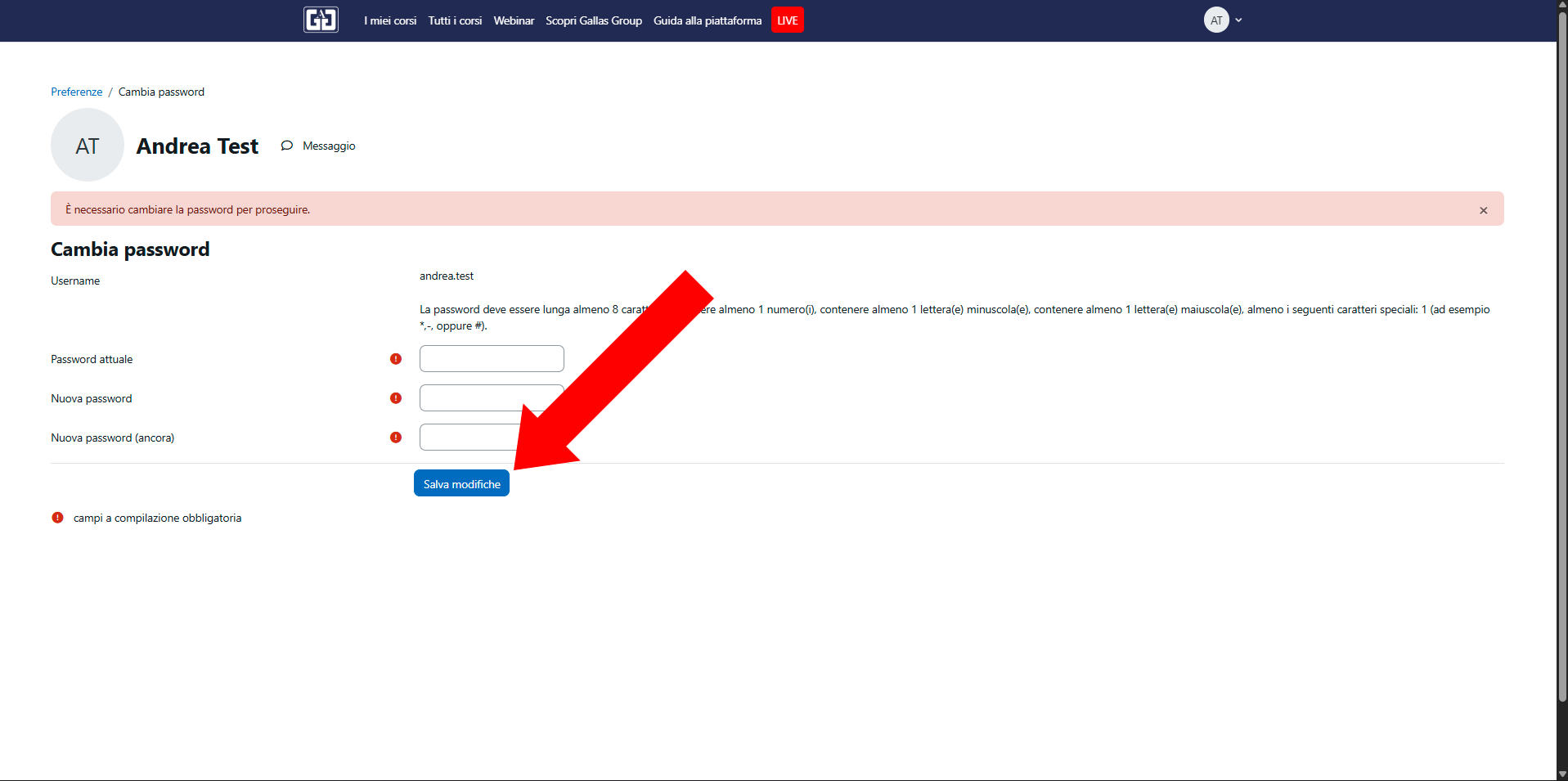Open Guida alla piattaforma page
Viewport: 1568px width, 781px height.
[x=707, y=20]
